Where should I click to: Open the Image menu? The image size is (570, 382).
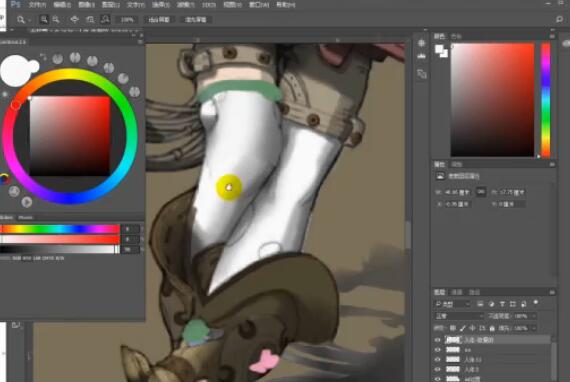pyautogui.click(x=87, y=5)
